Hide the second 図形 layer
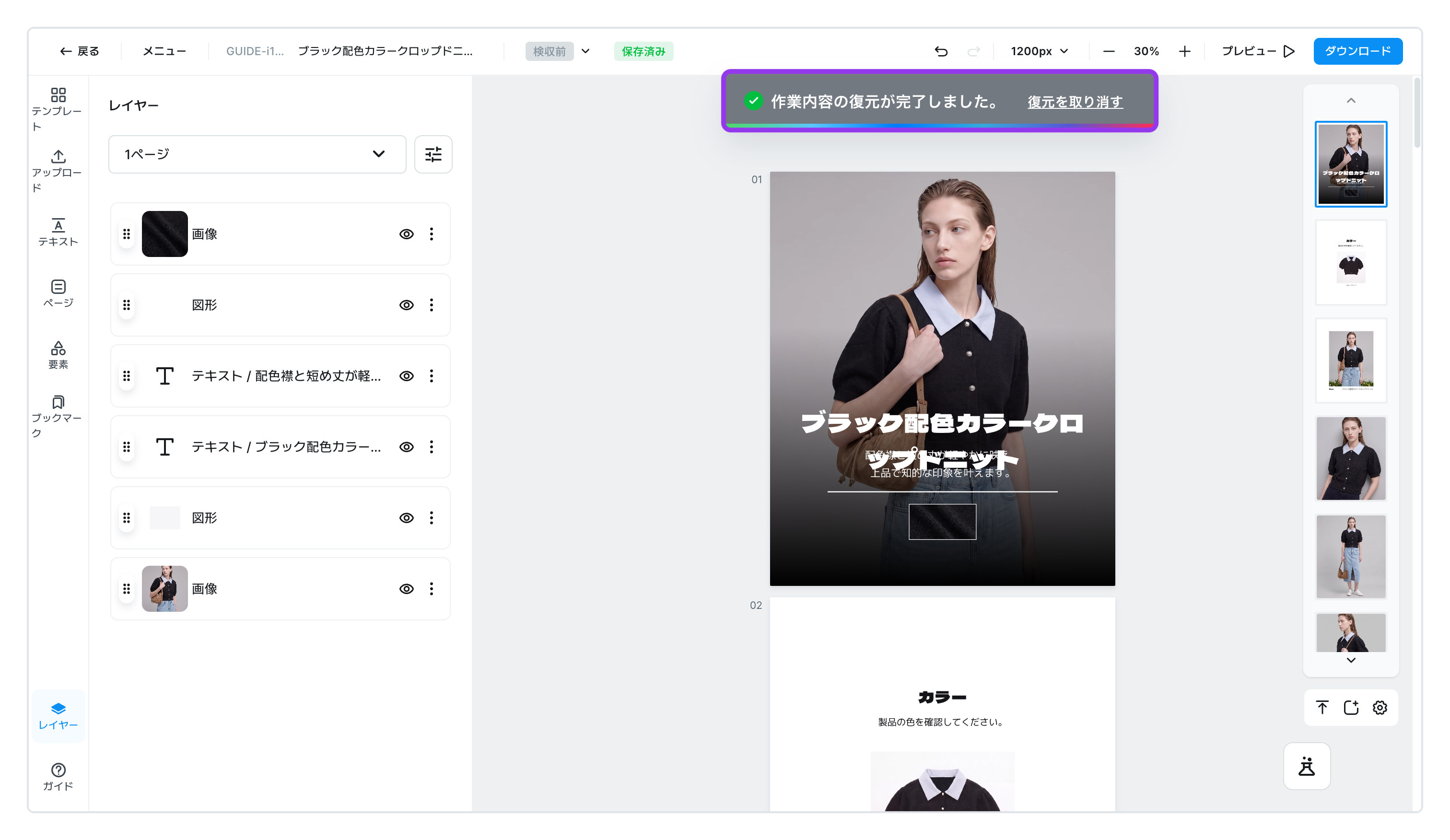The image size is (1450, 840). pos(406,518)
